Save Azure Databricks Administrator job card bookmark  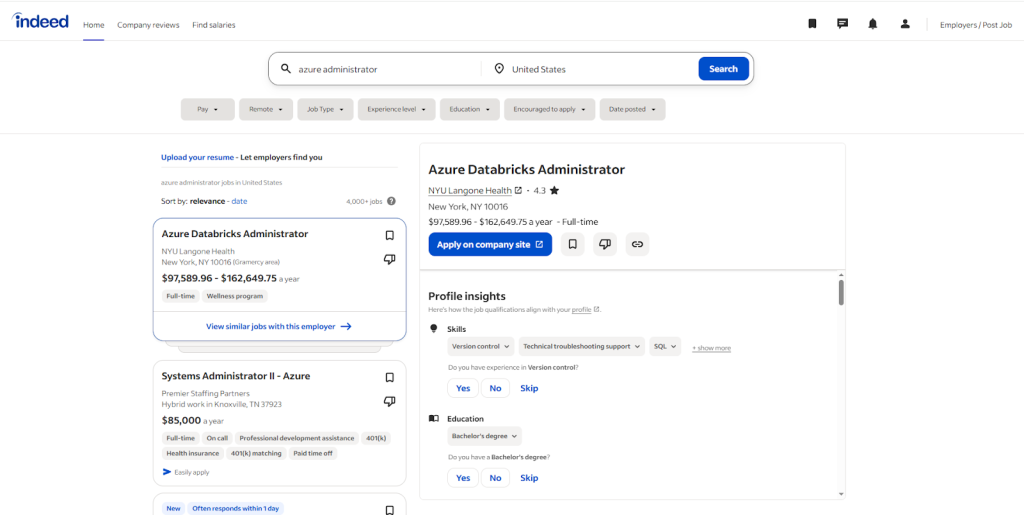point(389,236)
